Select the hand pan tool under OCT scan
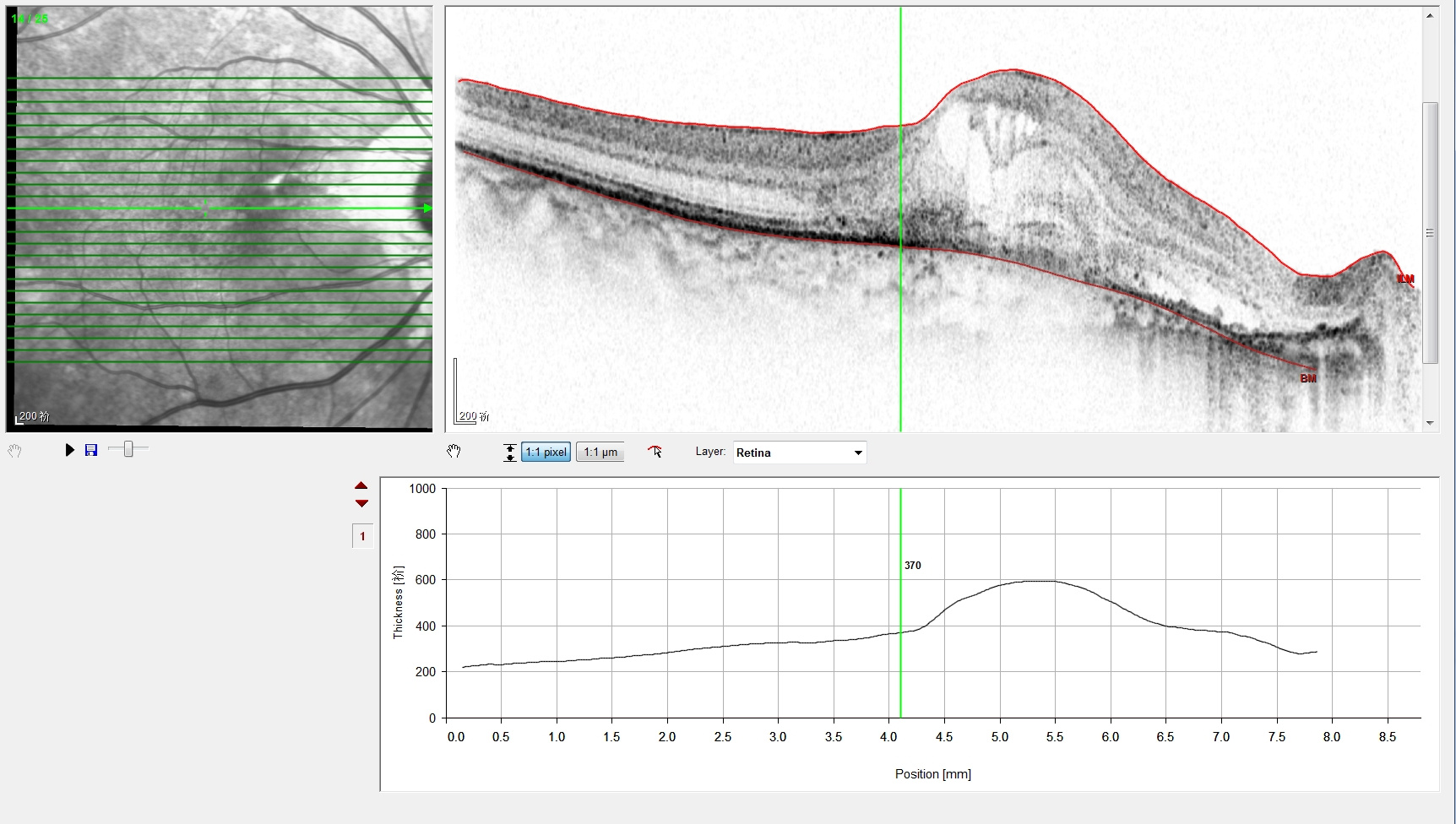Screen dimensions: 1456x824 tap(454, 452)
